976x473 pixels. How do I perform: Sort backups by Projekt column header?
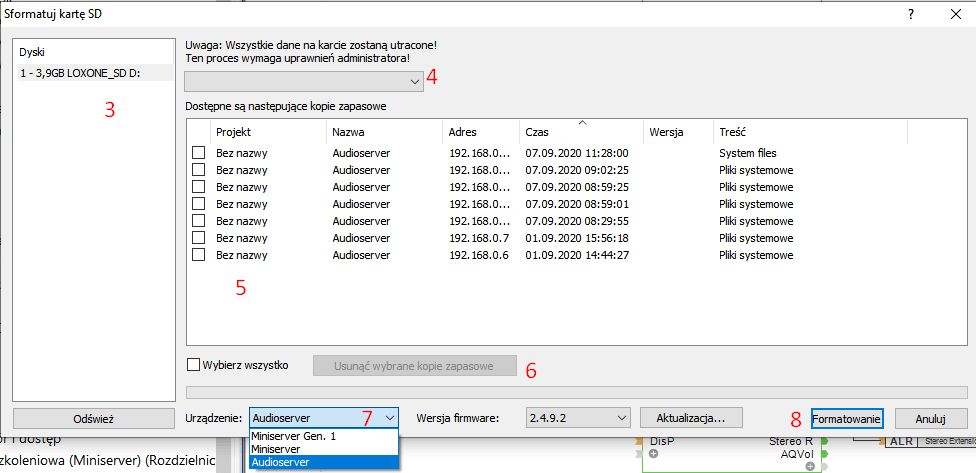[266, 132]
